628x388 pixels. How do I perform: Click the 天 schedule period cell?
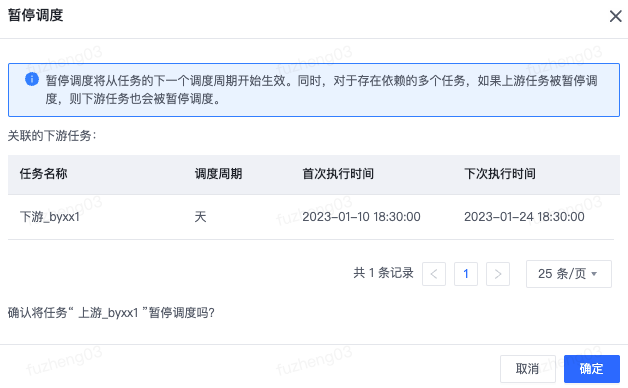coord(200,217)
